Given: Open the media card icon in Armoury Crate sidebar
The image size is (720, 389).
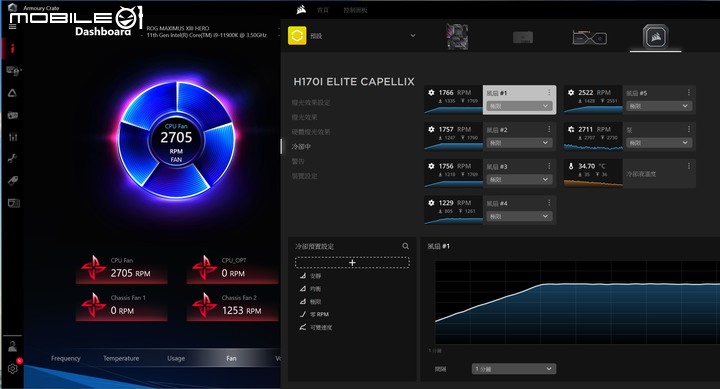Looking at the screenshot, I should pyautogui.click(x=12, y=115).
